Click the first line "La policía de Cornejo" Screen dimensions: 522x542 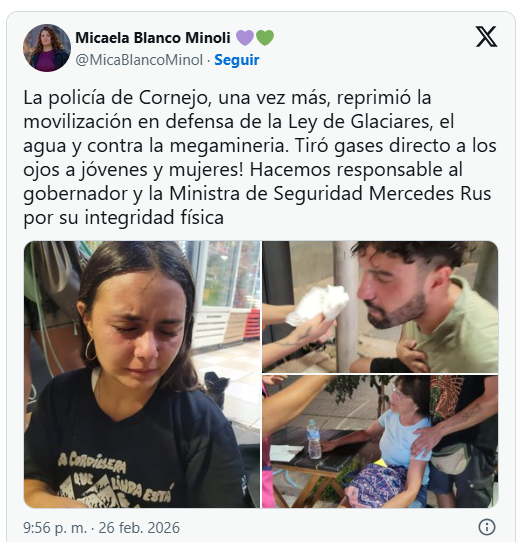click(x=116, y=98)
